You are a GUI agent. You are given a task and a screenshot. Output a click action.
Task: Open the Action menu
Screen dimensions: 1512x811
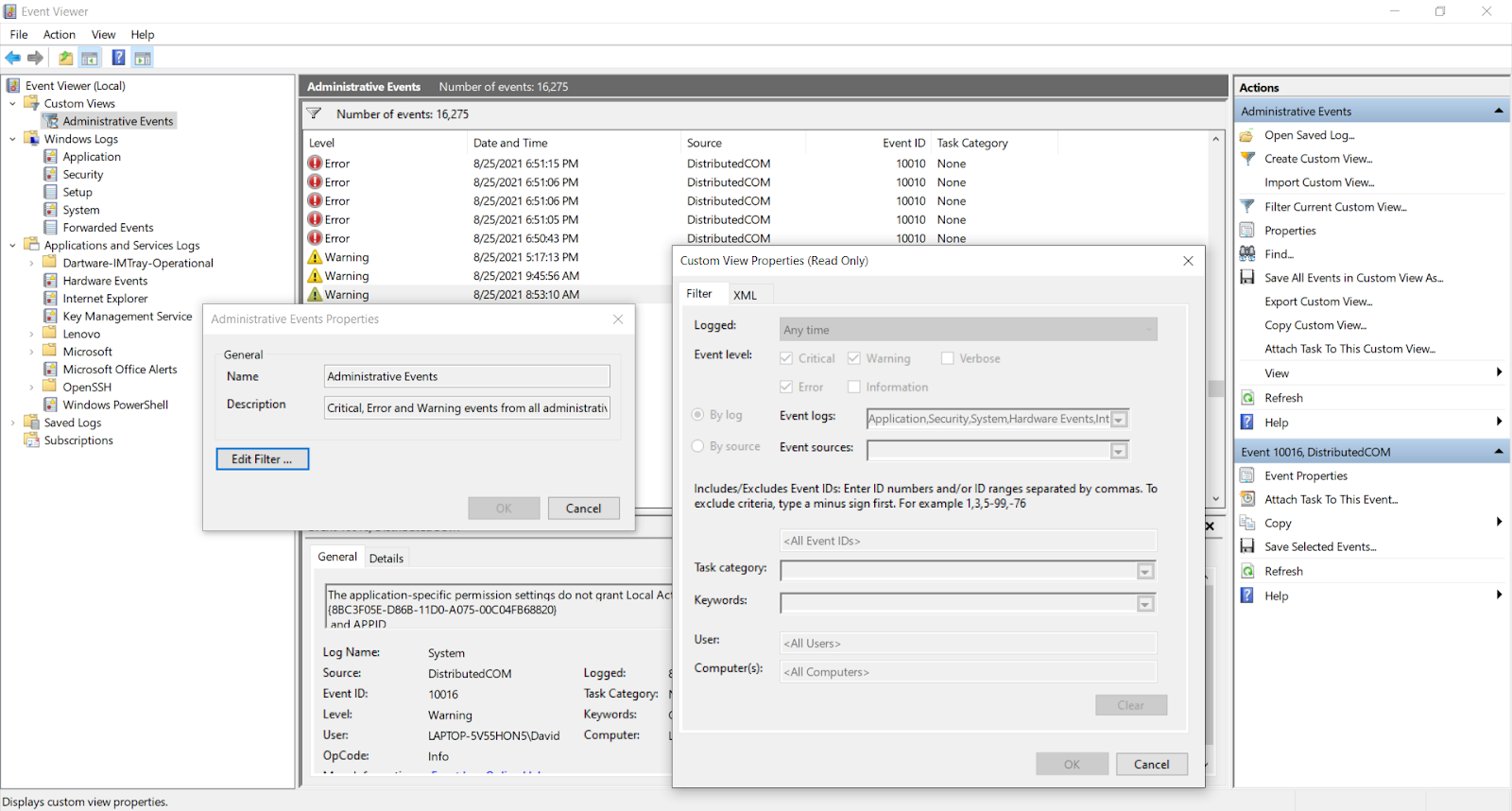pyautogui.click(x=59, y=35)
